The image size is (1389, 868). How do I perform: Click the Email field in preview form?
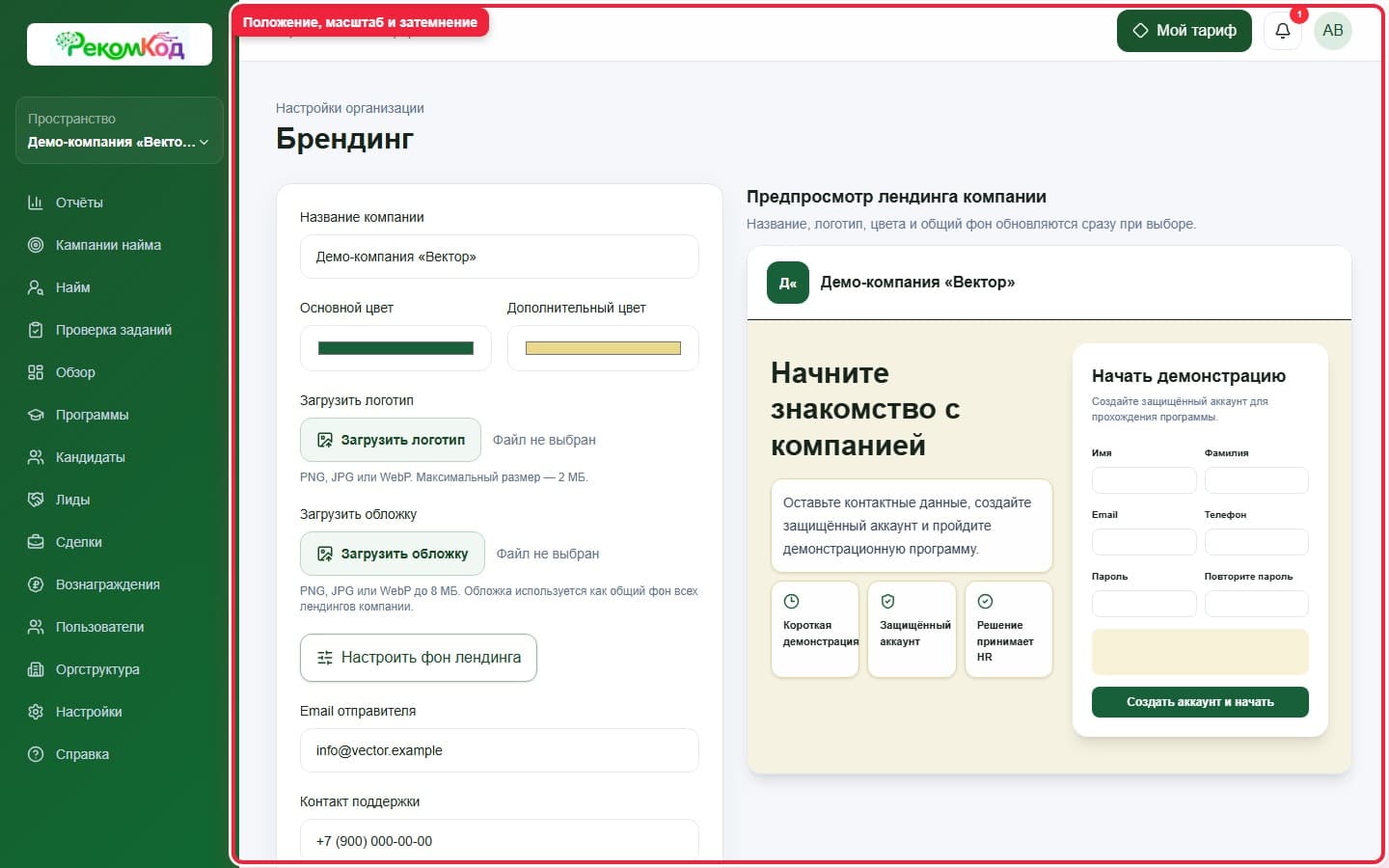click(1144, 542)
